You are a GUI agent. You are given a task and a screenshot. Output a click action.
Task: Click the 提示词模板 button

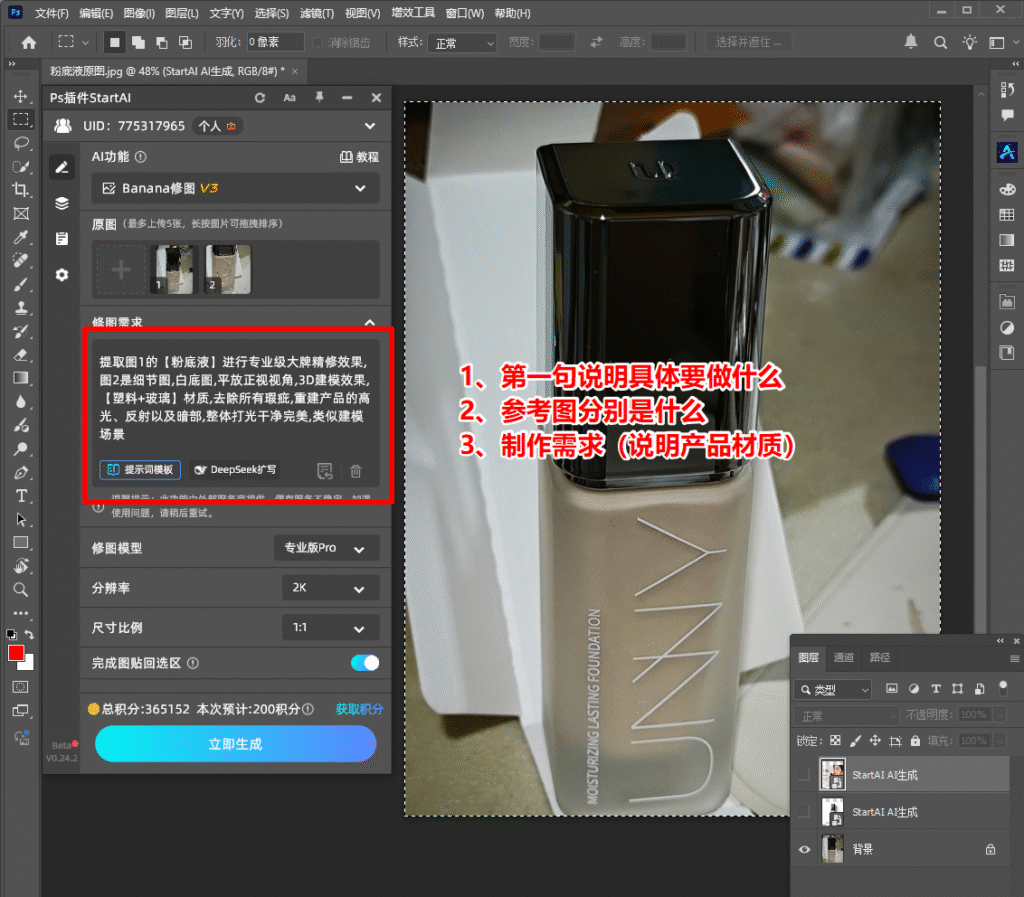pyautogui.click(x=140, y=469)
